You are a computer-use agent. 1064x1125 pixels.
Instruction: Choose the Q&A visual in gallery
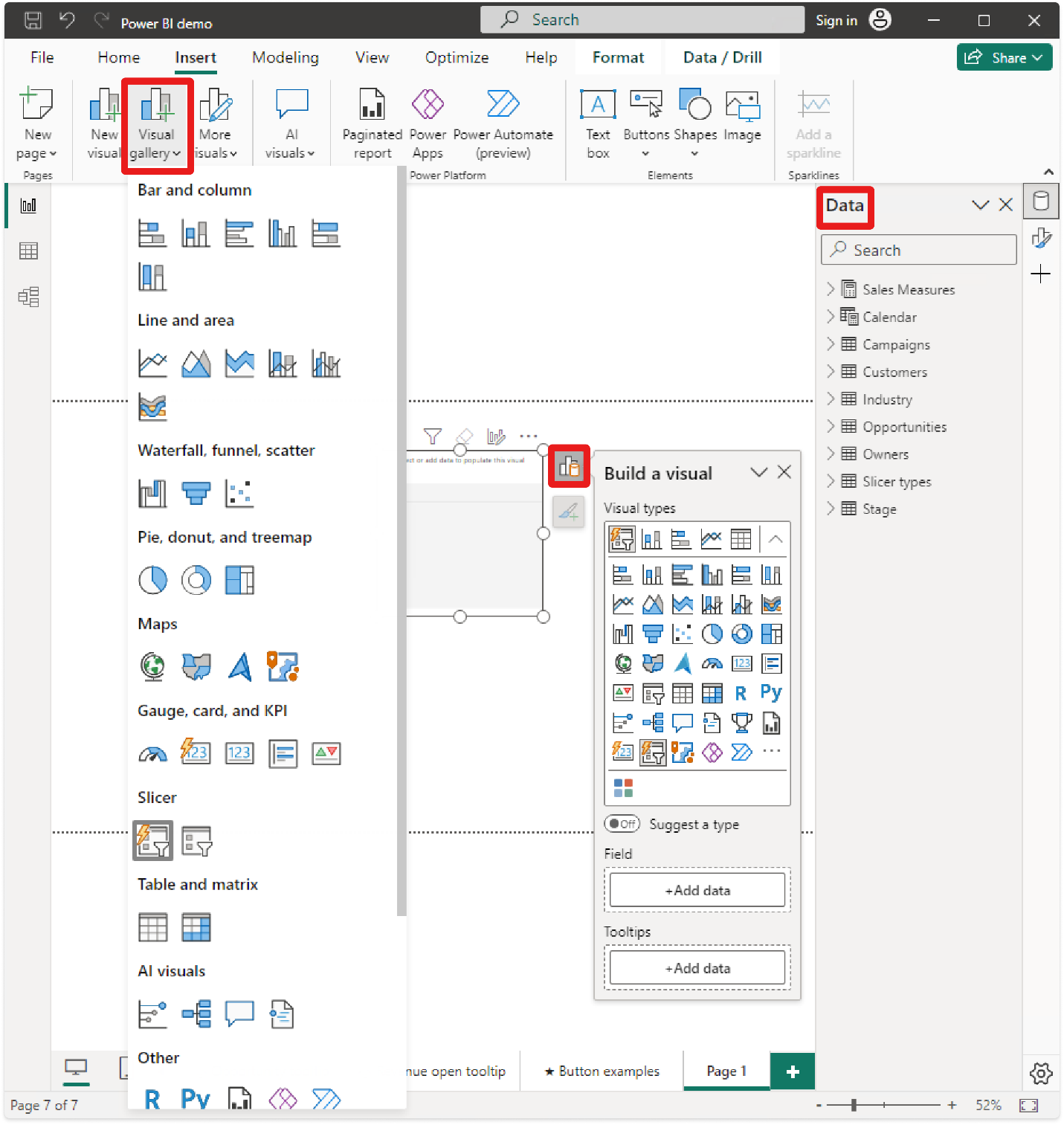coord(239,1014)
